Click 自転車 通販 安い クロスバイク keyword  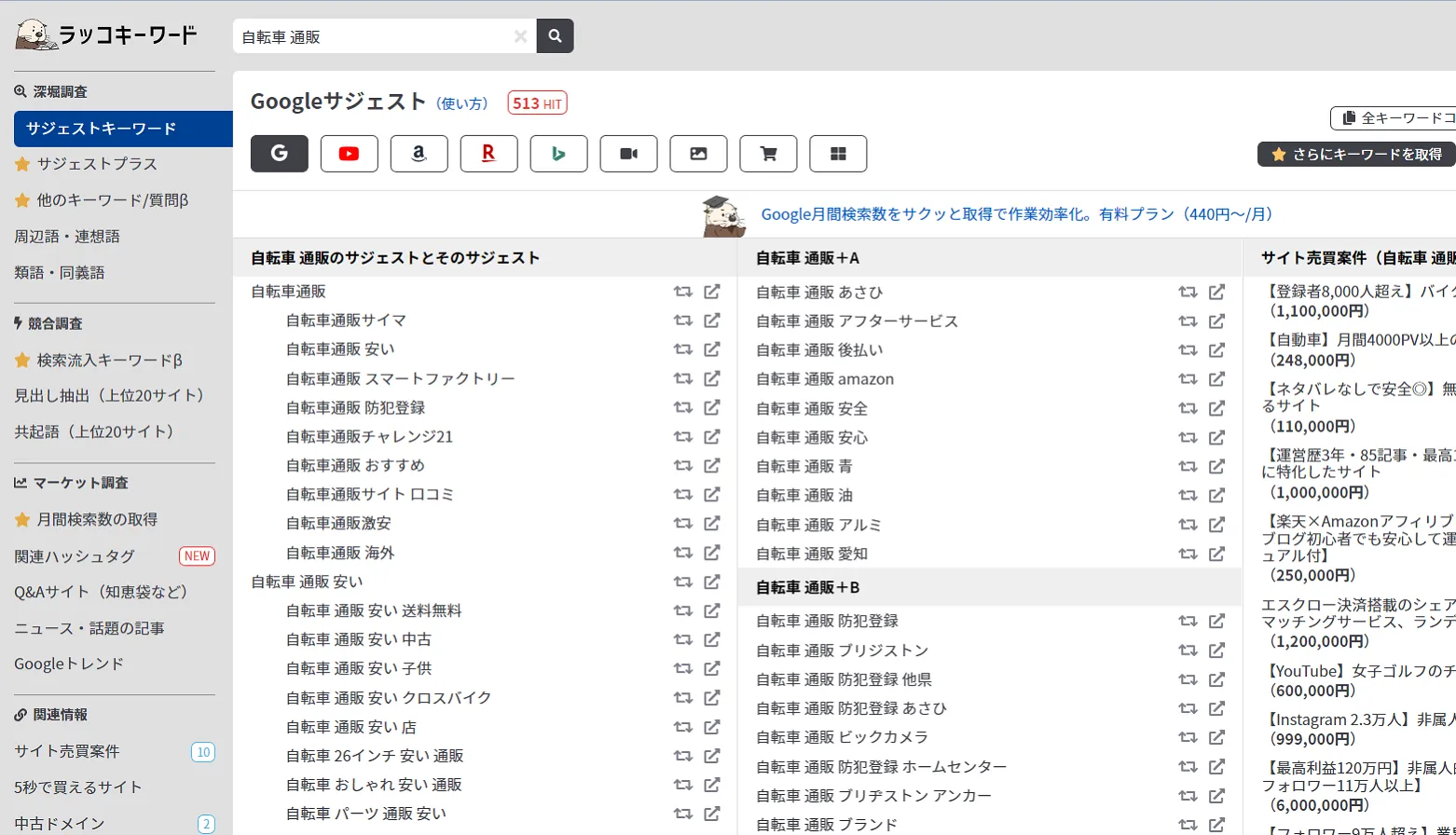coord(389,697)
